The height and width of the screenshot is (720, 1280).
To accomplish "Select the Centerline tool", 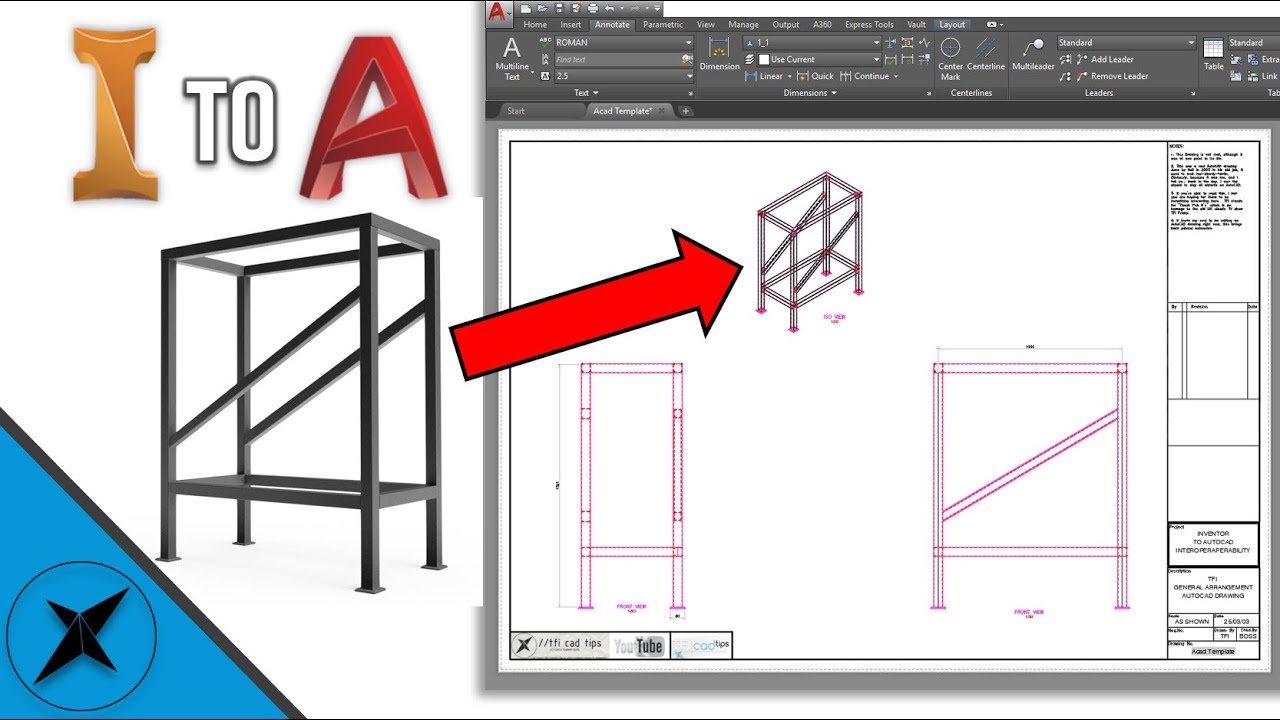I will [986, 53].
